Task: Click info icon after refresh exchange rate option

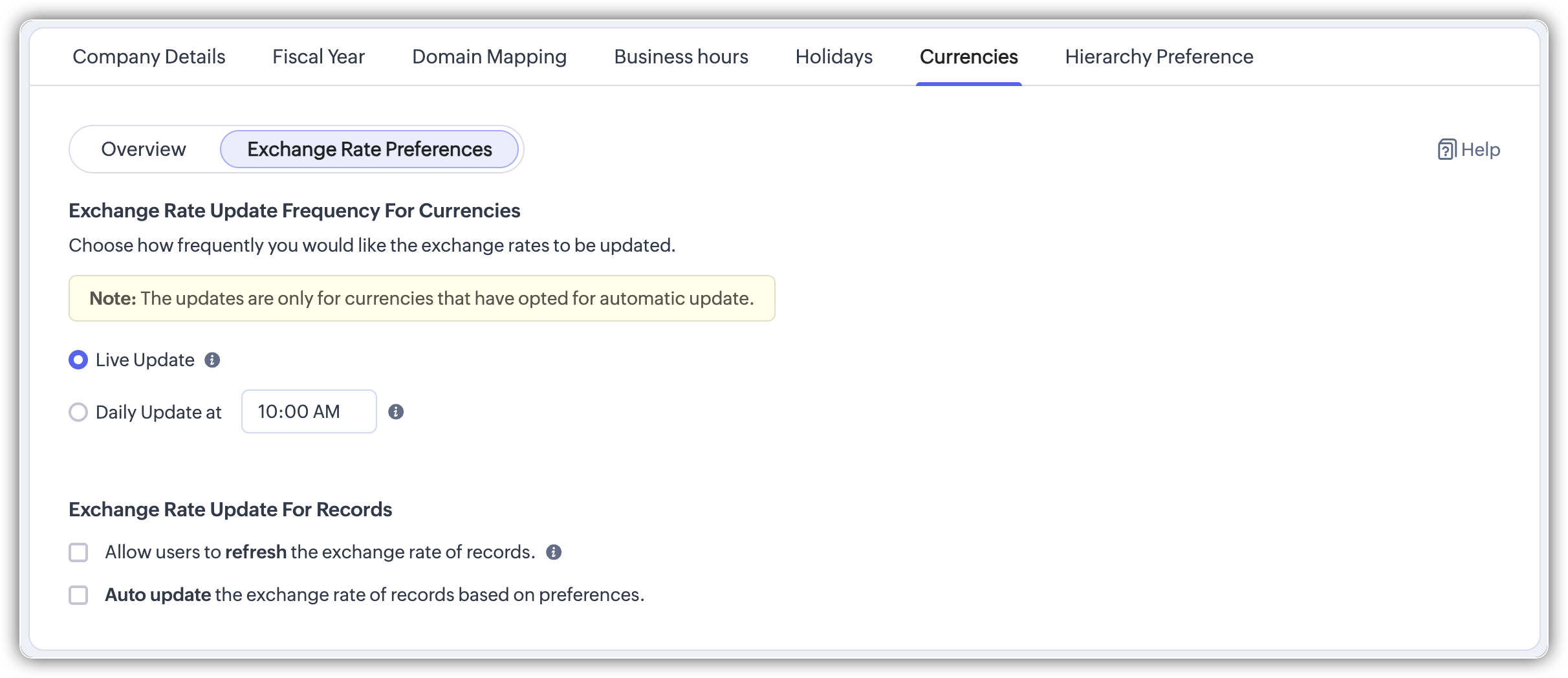Action: (554, 552)
